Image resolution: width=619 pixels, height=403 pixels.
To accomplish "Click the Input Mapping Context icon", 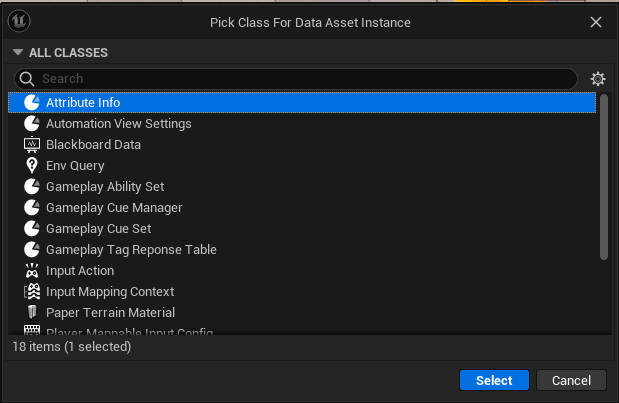I will [x=31, y=291].
